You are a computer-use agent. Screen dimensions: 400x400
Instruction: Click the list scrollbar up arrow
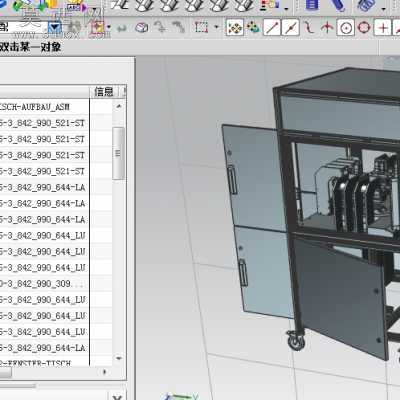coord(119,106)
